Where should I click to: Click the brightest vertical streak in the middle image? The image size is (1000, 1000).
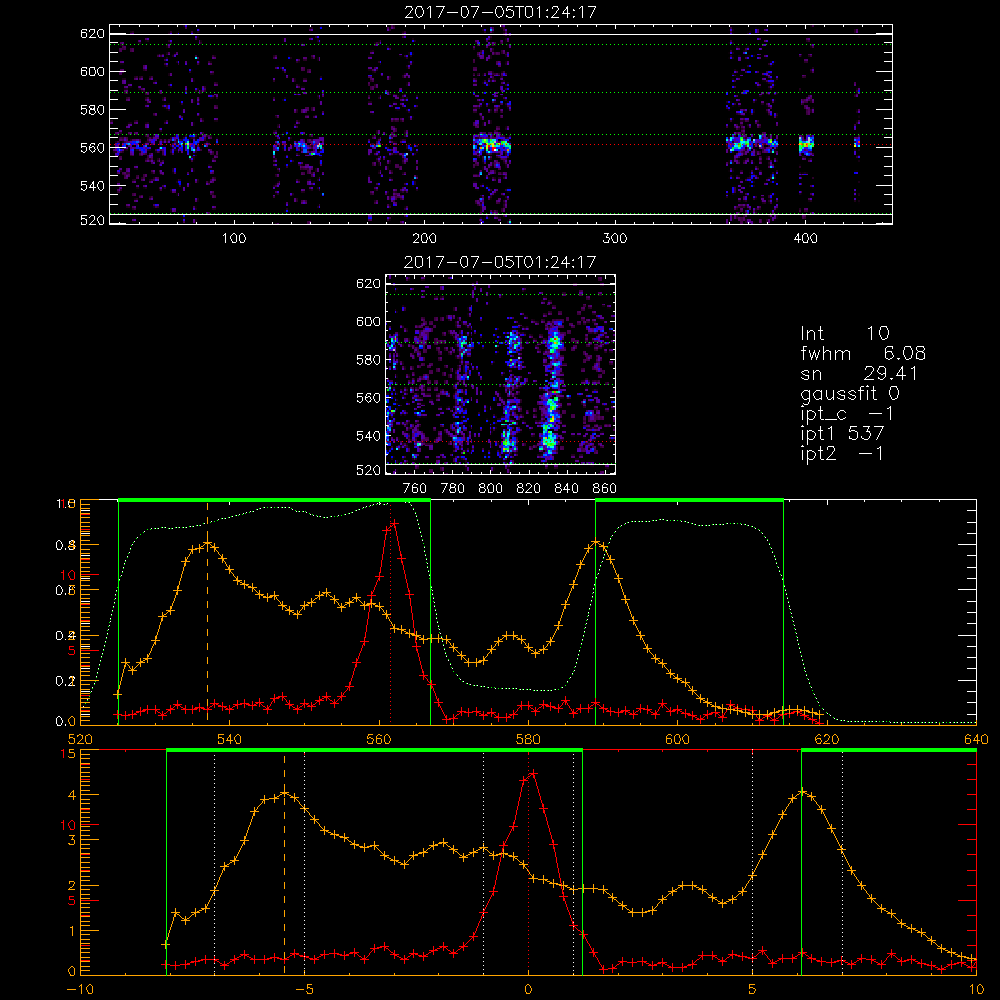click(x=552, y=392)
